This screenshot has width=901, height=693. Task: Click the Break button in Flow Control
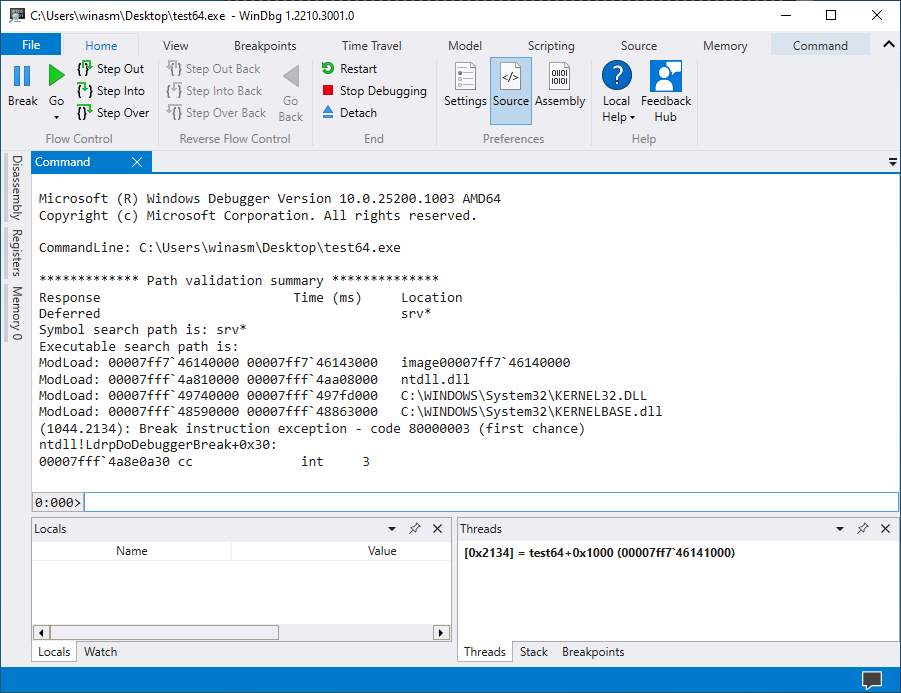point(22,84)
